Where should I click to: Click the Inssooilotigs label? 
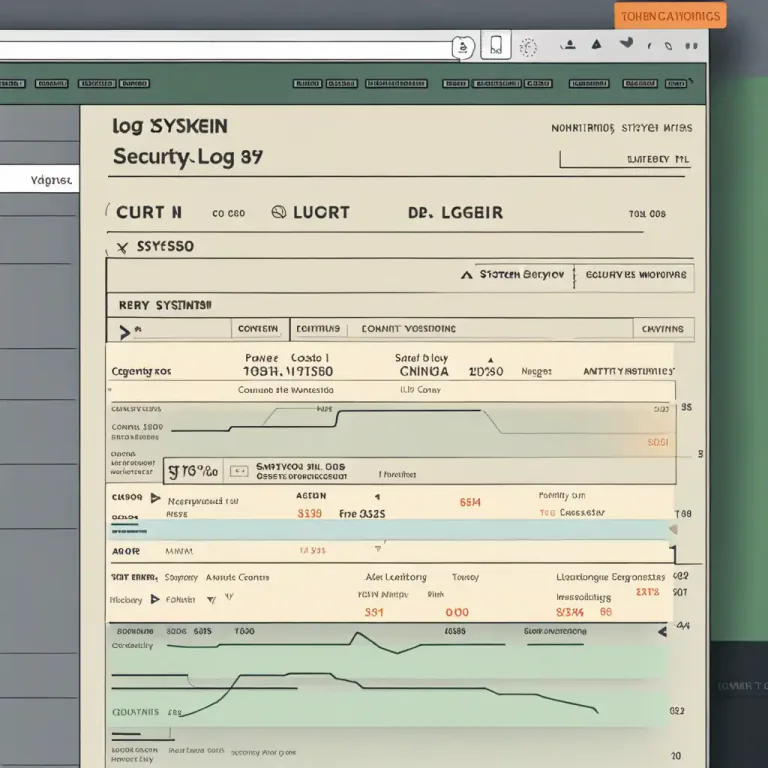pos(583,598)
